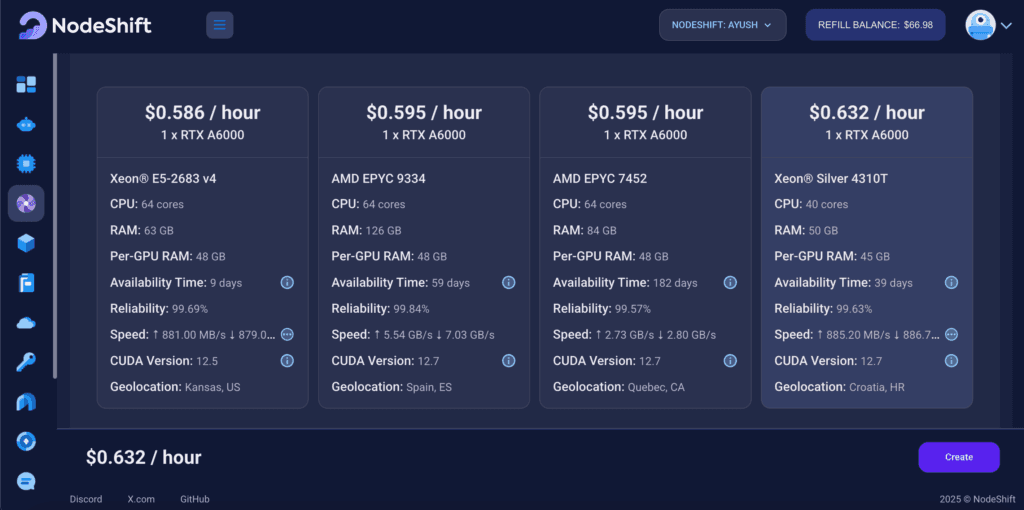The height and width of the screenshot is (510, 1024).
Task: Click the '99.84%' reliability value
Action: click(x=411, y=309)
